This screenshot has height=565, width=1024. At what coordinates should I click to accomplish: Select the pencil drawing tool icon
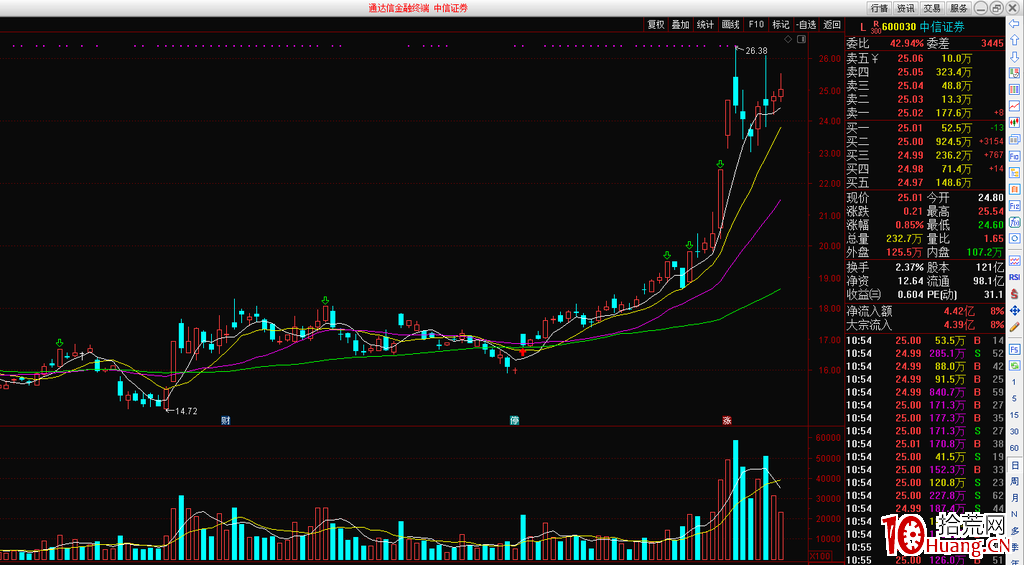coord(1014,326)
